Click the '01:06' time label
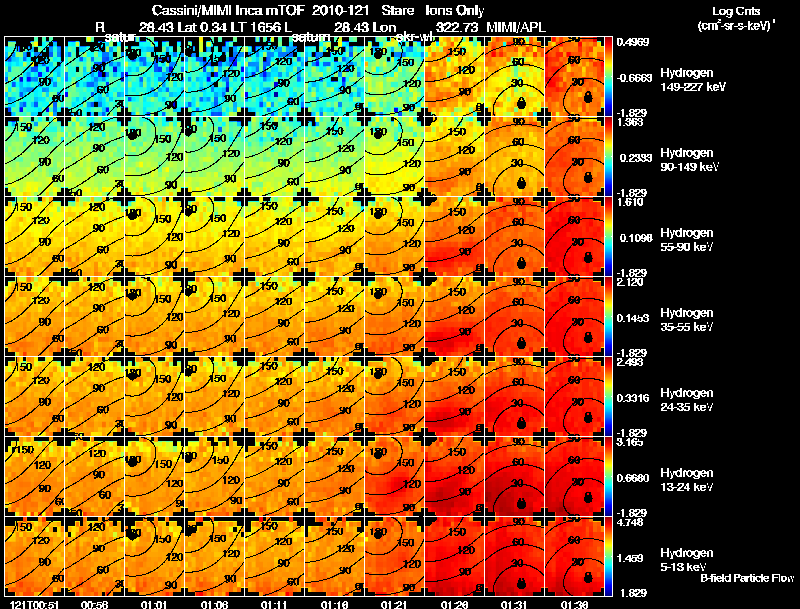 click(214, 605)
